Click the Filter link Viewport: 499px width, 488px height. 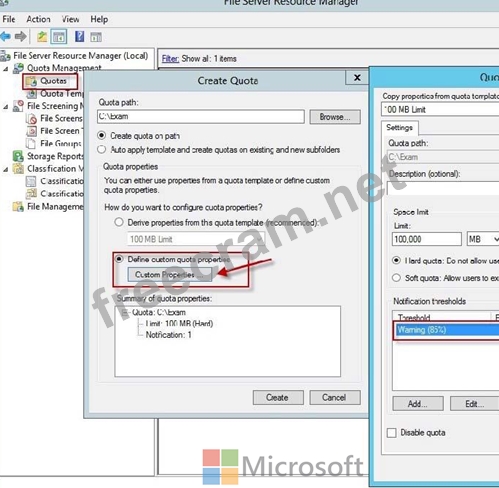(170, 59)
